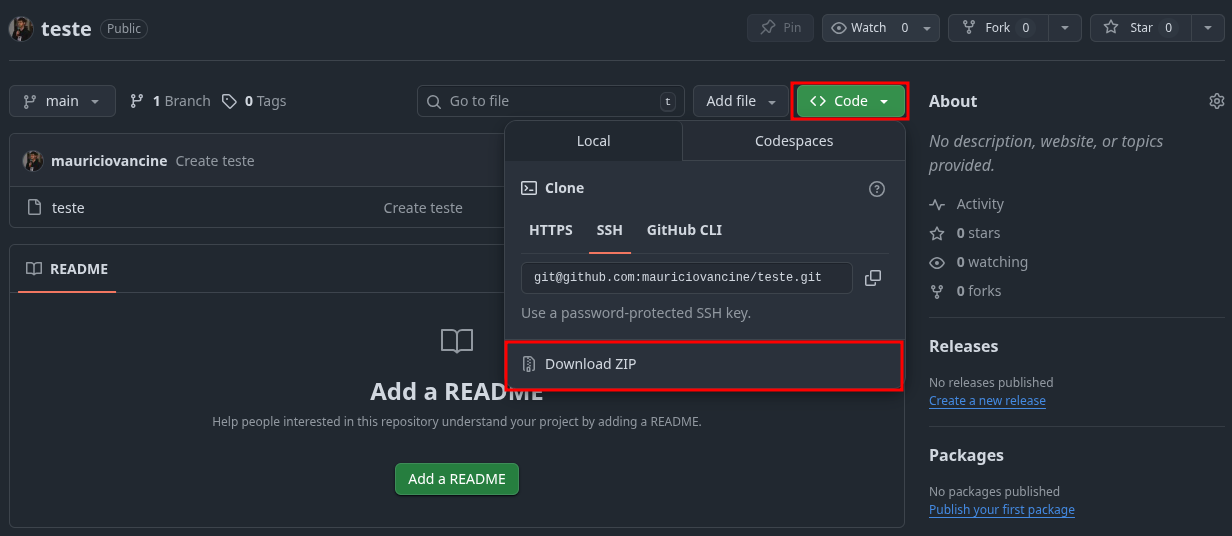Select the HTTPS clone tab
1232x536 pixels.
(x=551, y=230)
